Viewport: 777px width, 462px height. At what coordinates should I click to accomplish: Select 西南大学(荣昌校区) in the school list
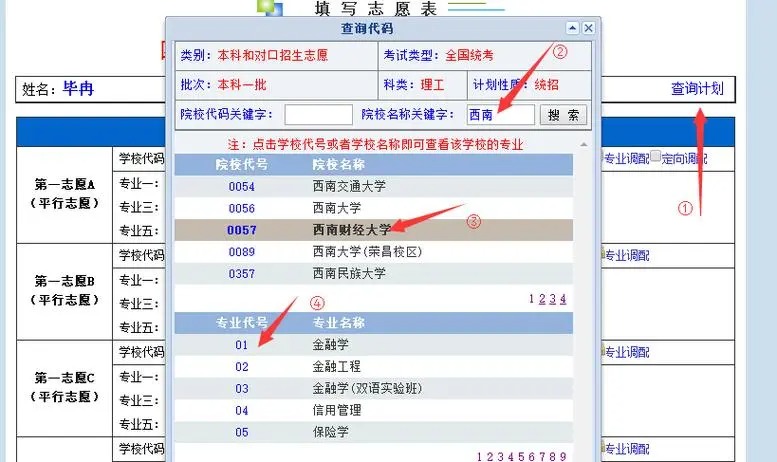[x=367, y=252]
